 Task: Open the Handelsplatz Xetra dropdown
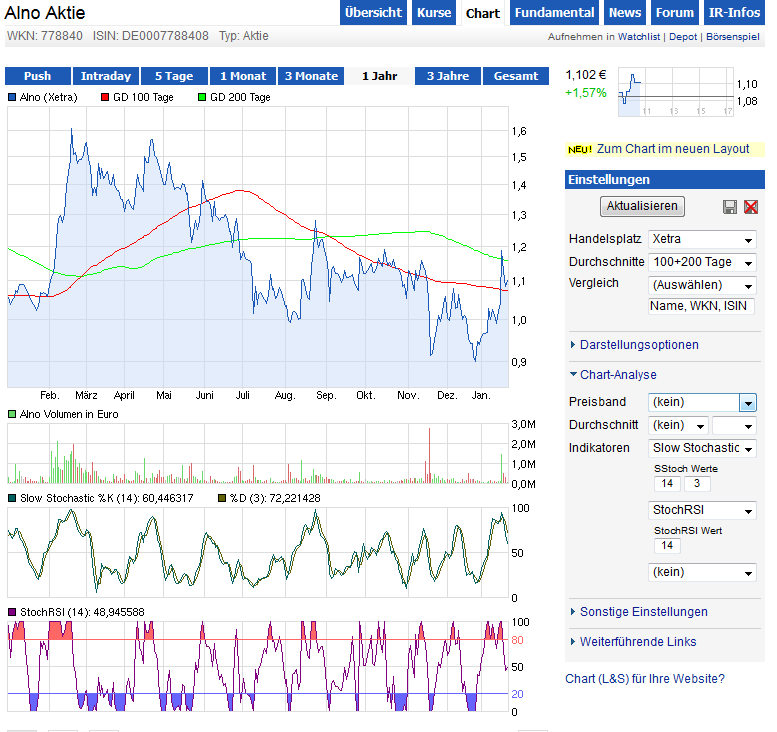pos(702,240)
